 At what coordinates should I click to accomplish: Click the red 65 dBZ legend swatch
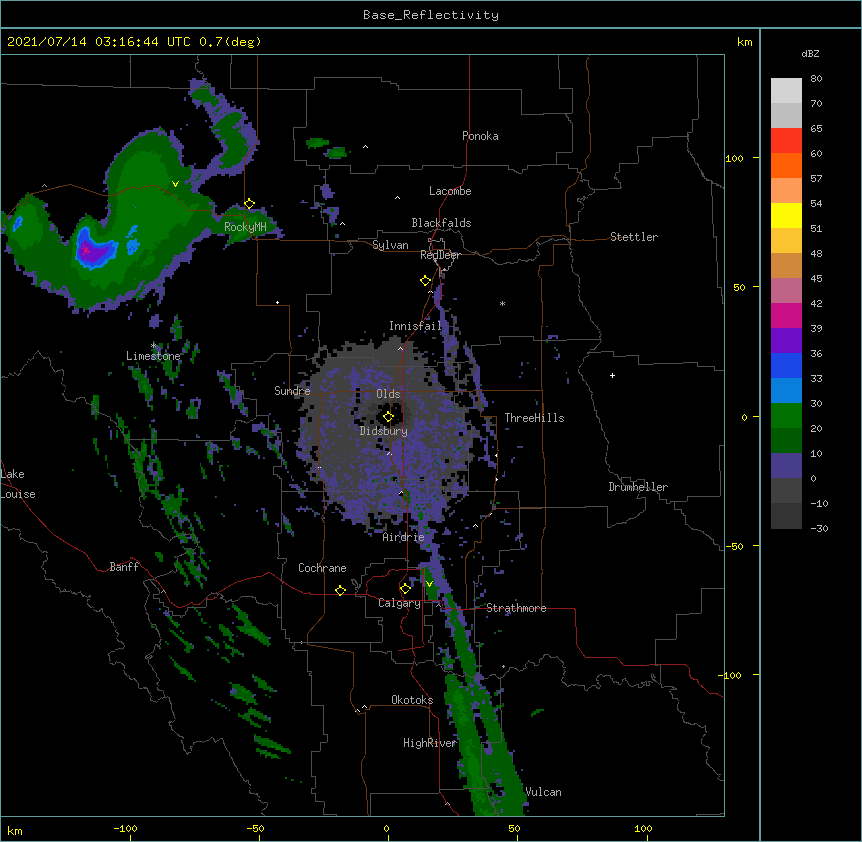tap(786, 141)
